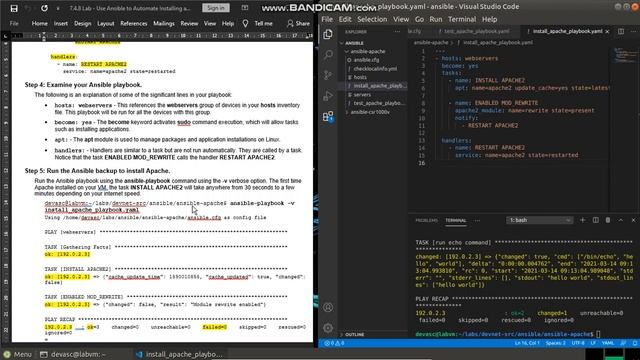
Task: Open Quick Access Toolbar customize dropdown in Word
Action: click(58, 8)
